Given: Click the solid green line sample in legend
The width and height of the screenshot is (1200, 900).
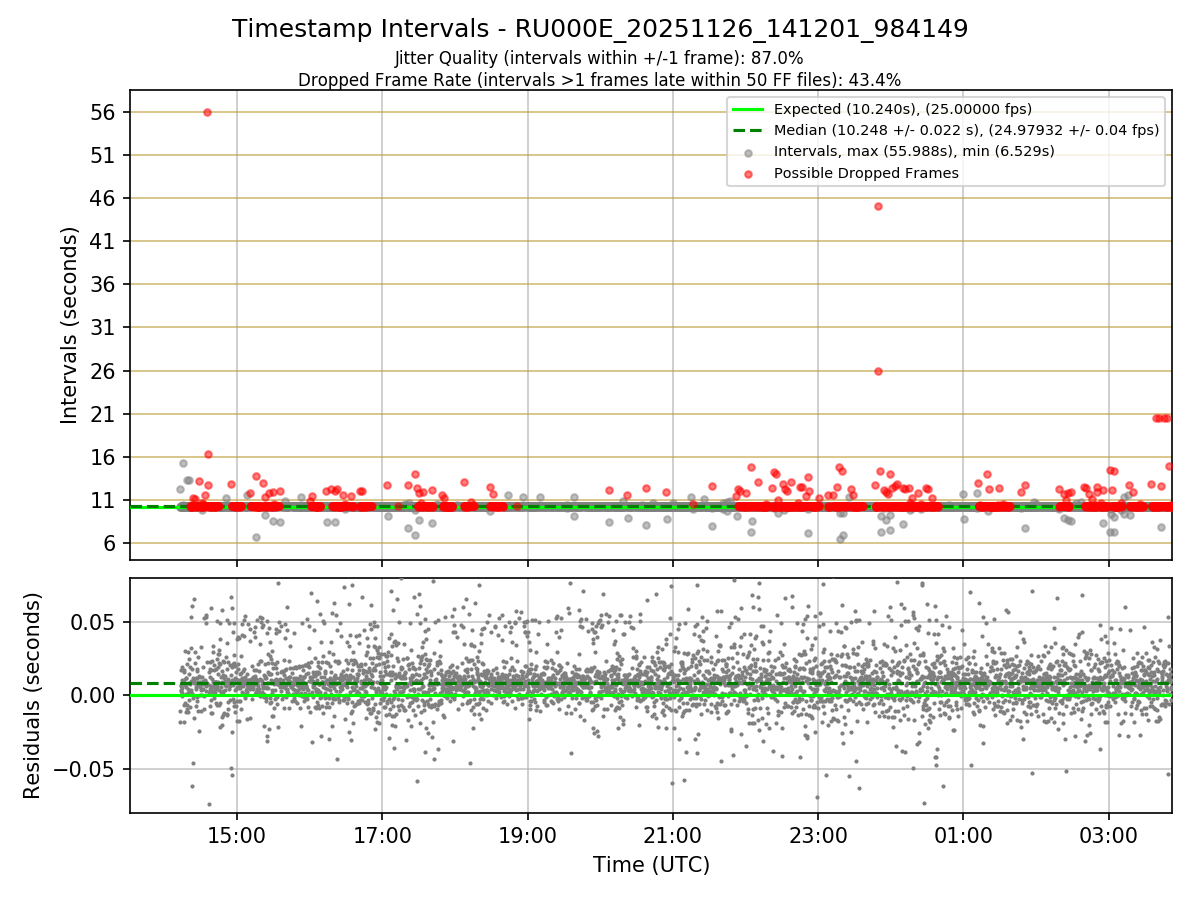Looking at the screenshot, I should point(749,109).
